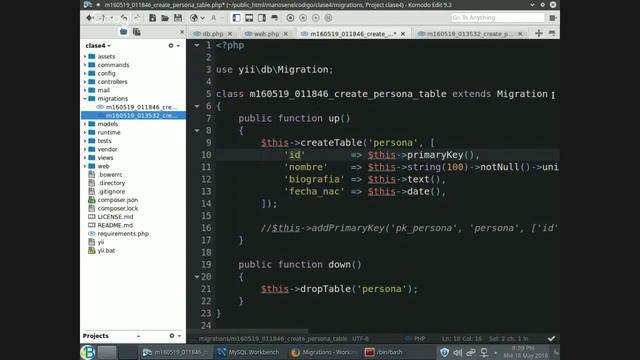The width and height of the screenshot is (640, 360).
Task: Click the Redo icon in toolbar
Action: [137, 18]
